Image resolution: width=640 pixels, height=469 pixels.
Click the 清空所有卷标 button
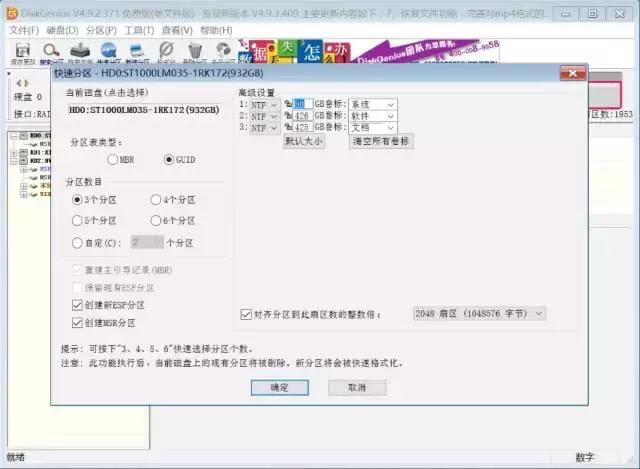(x=381, y=141)
